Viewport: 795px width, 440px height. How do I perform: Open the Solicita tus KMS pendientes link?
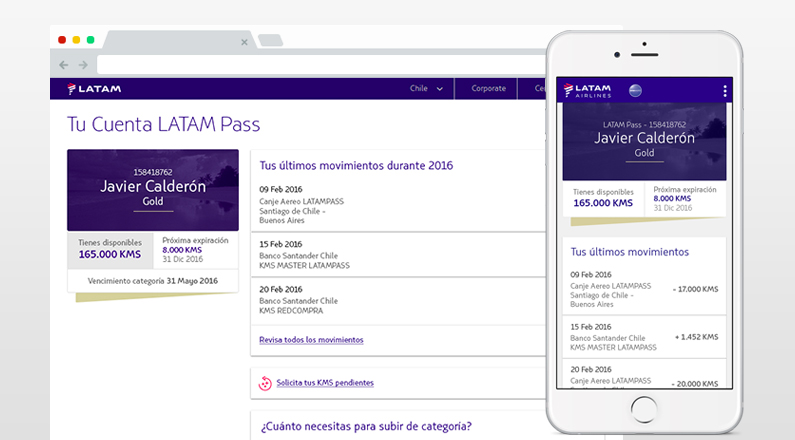click(x=325, y=383)
